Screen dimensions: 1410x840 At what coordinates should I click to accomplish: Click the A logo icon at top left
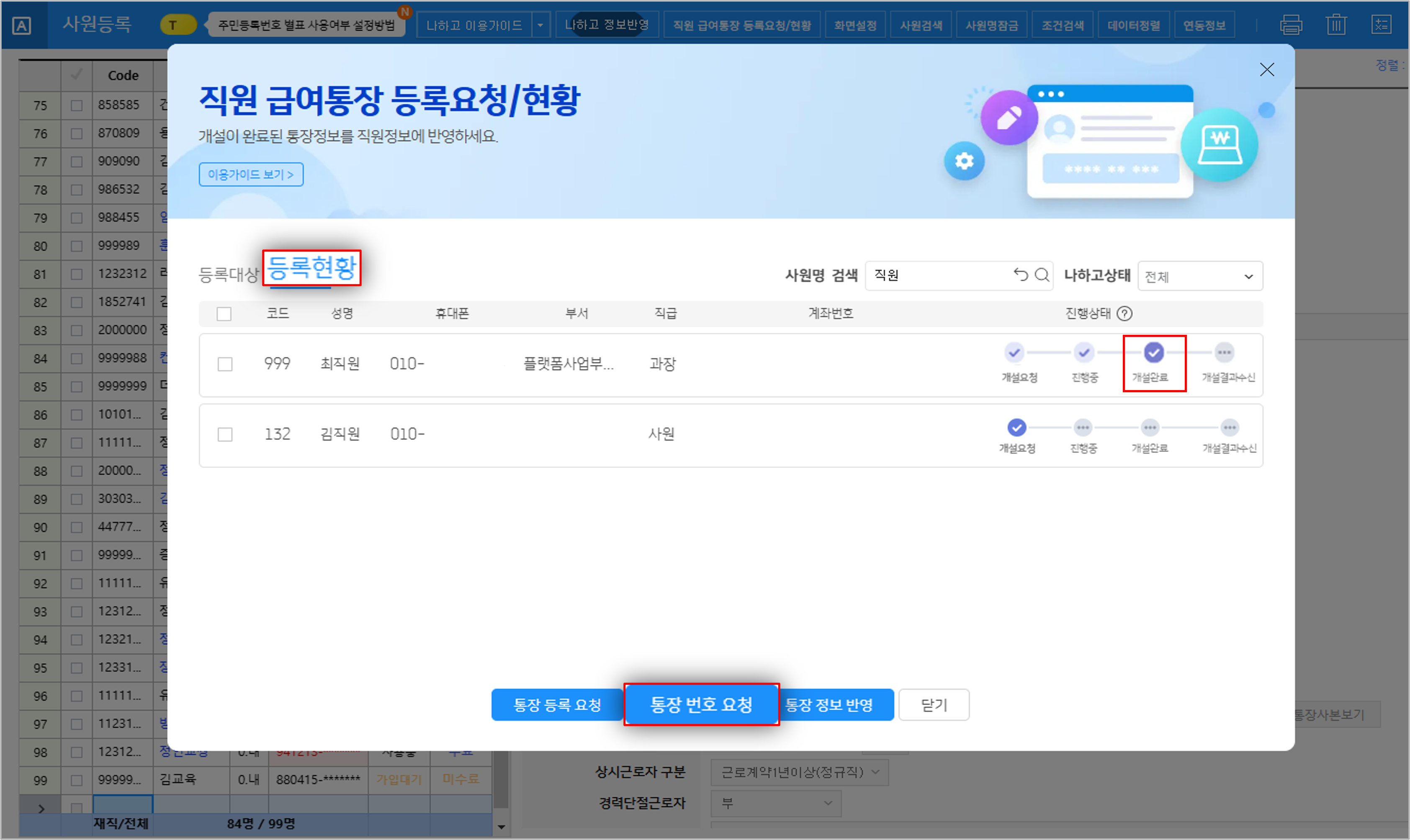coord(21,26)
